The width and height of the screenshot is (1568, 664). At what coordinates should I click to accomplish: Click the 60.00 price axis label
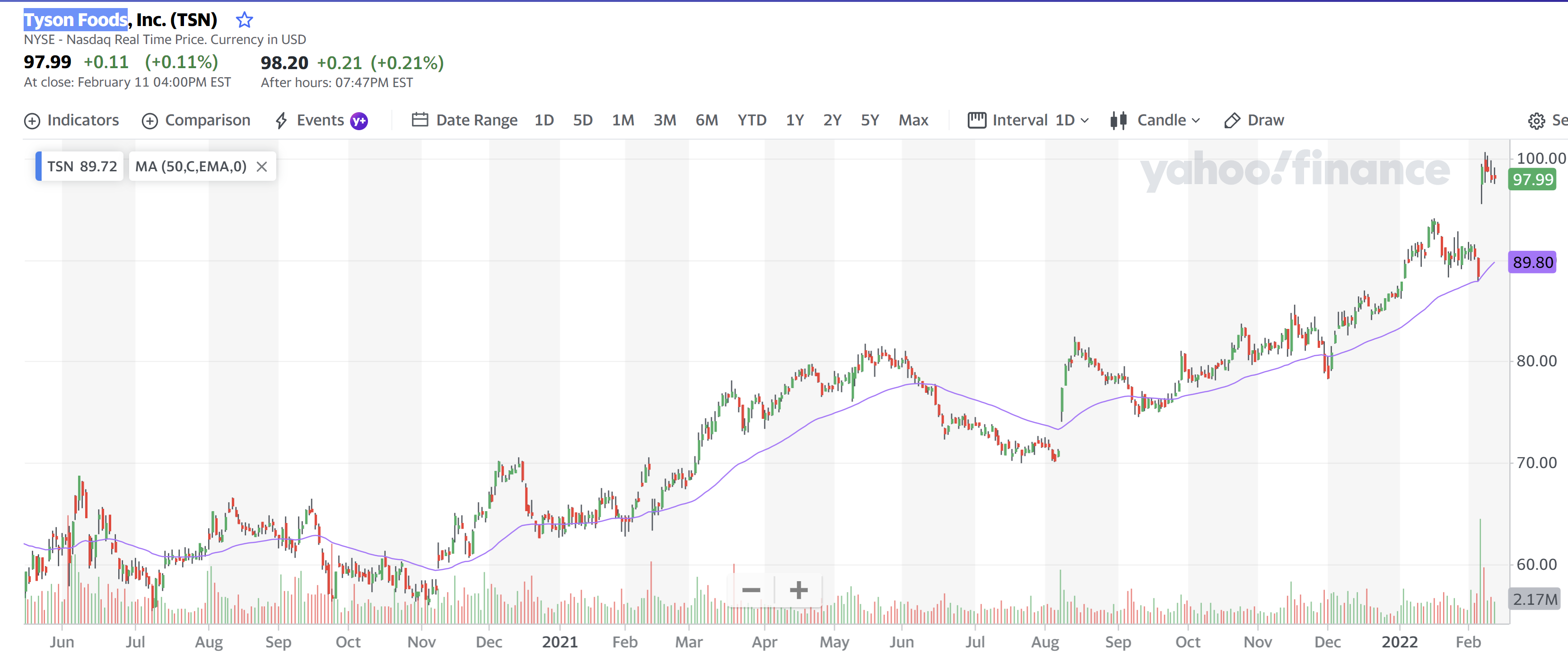(1536, 565)
